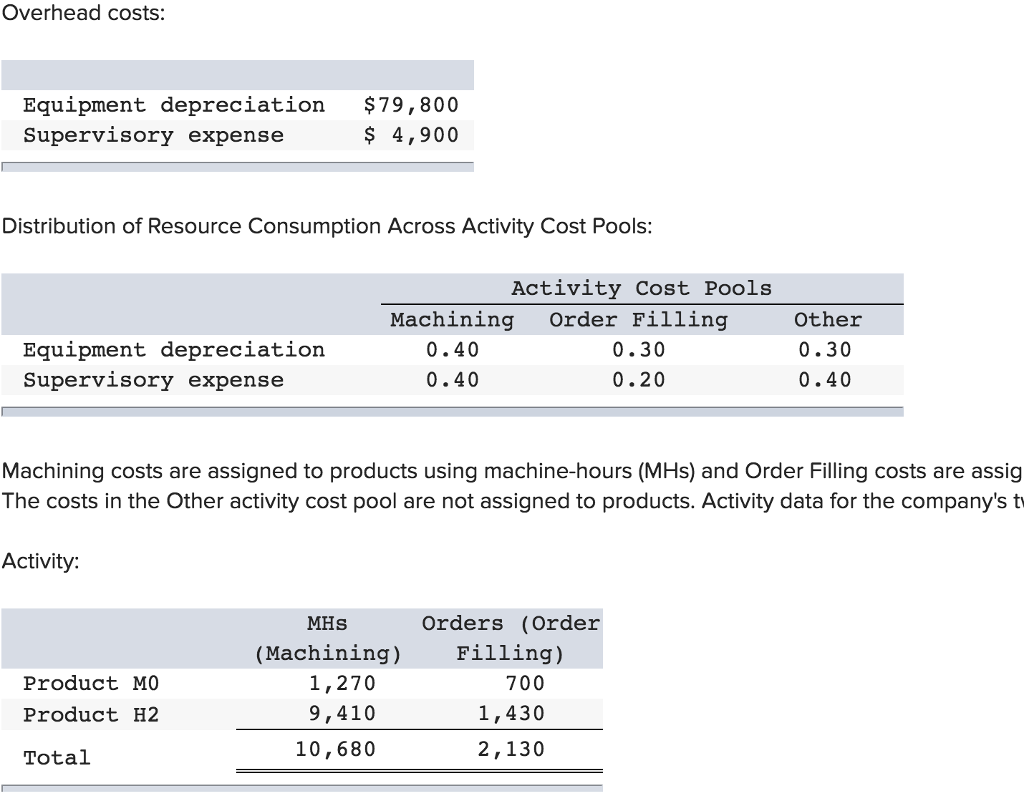Select the Total row label
The height and width of the screenshot is (796, 1024).
click(56, 757)
